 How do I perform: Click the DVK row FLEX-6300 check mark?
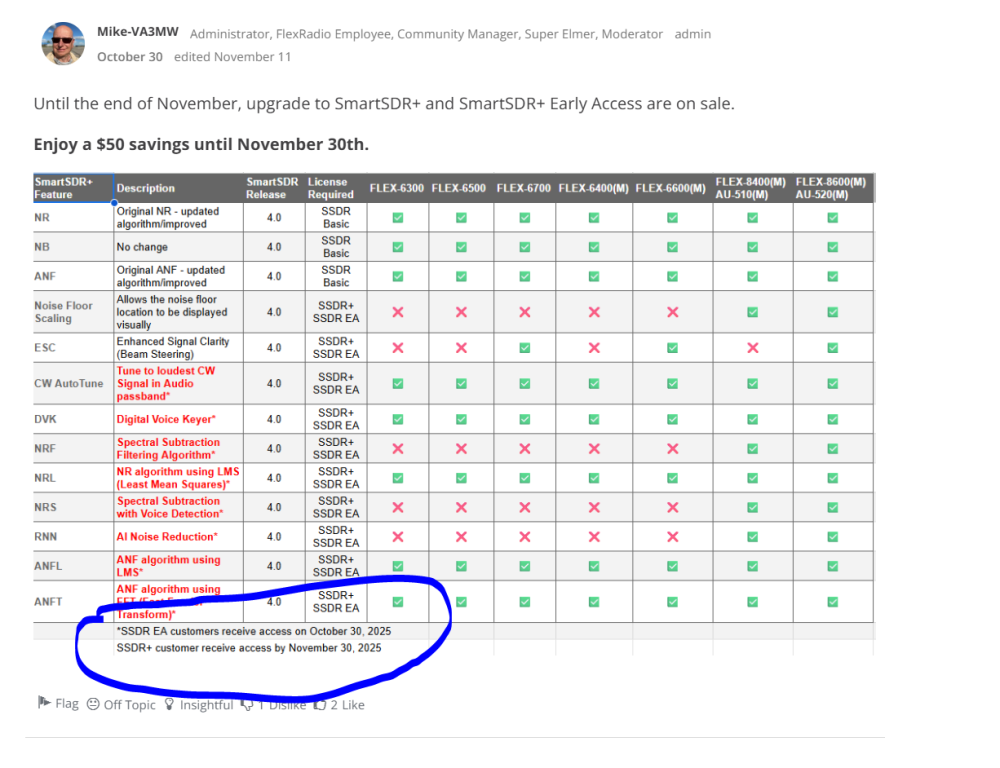coord(398,419)
